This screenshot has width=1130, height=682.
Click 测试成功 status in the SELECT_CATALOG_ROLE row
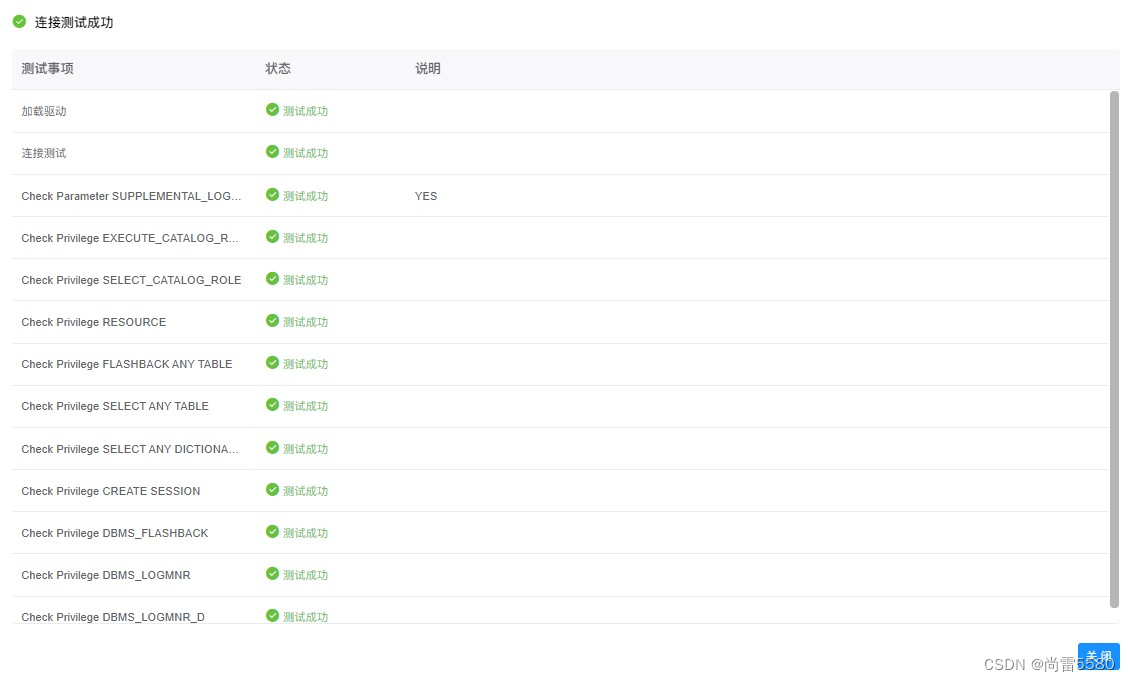click(306, 280)
